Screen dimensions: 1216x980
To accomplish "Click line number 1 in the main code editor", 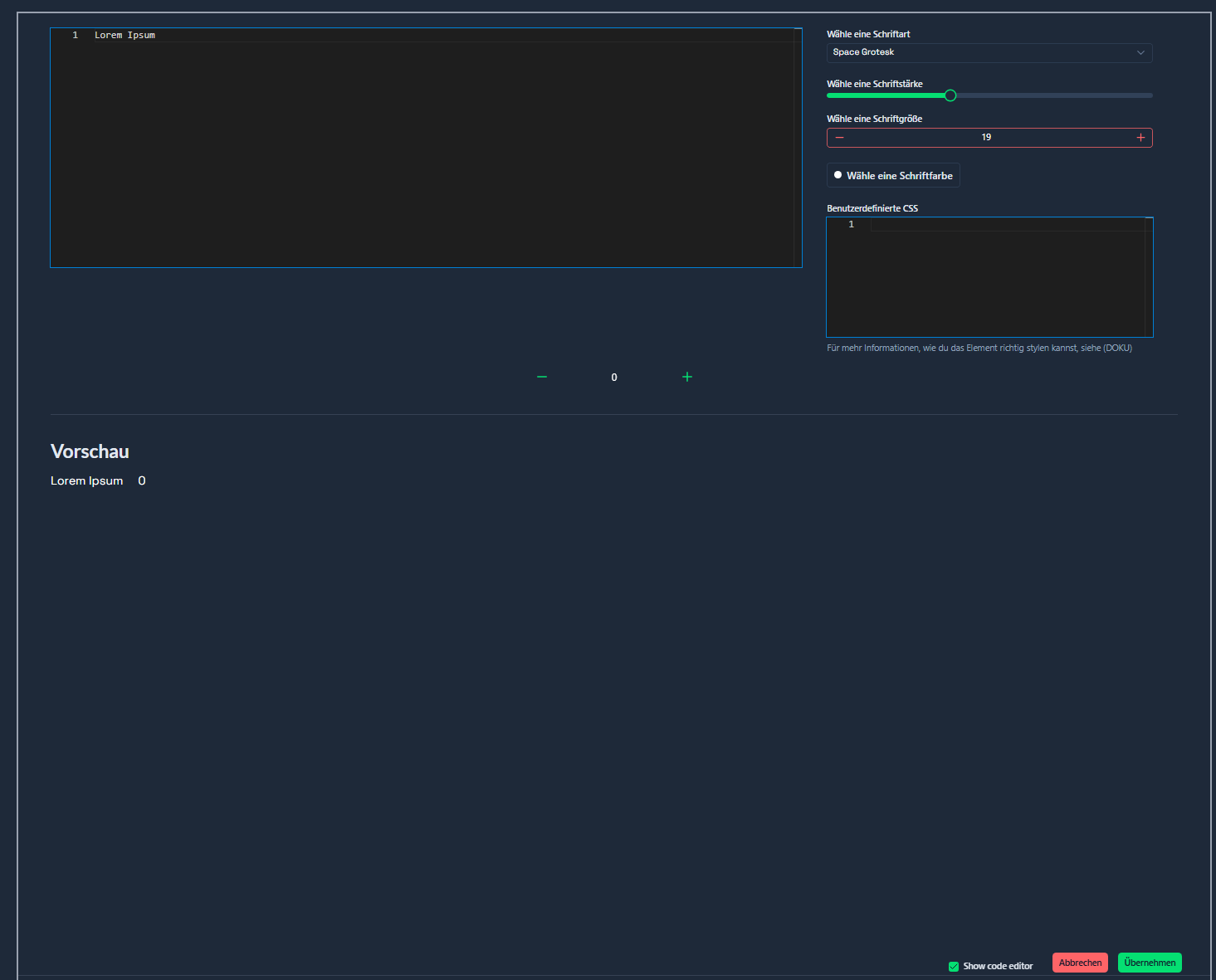I will pos(75,36).
